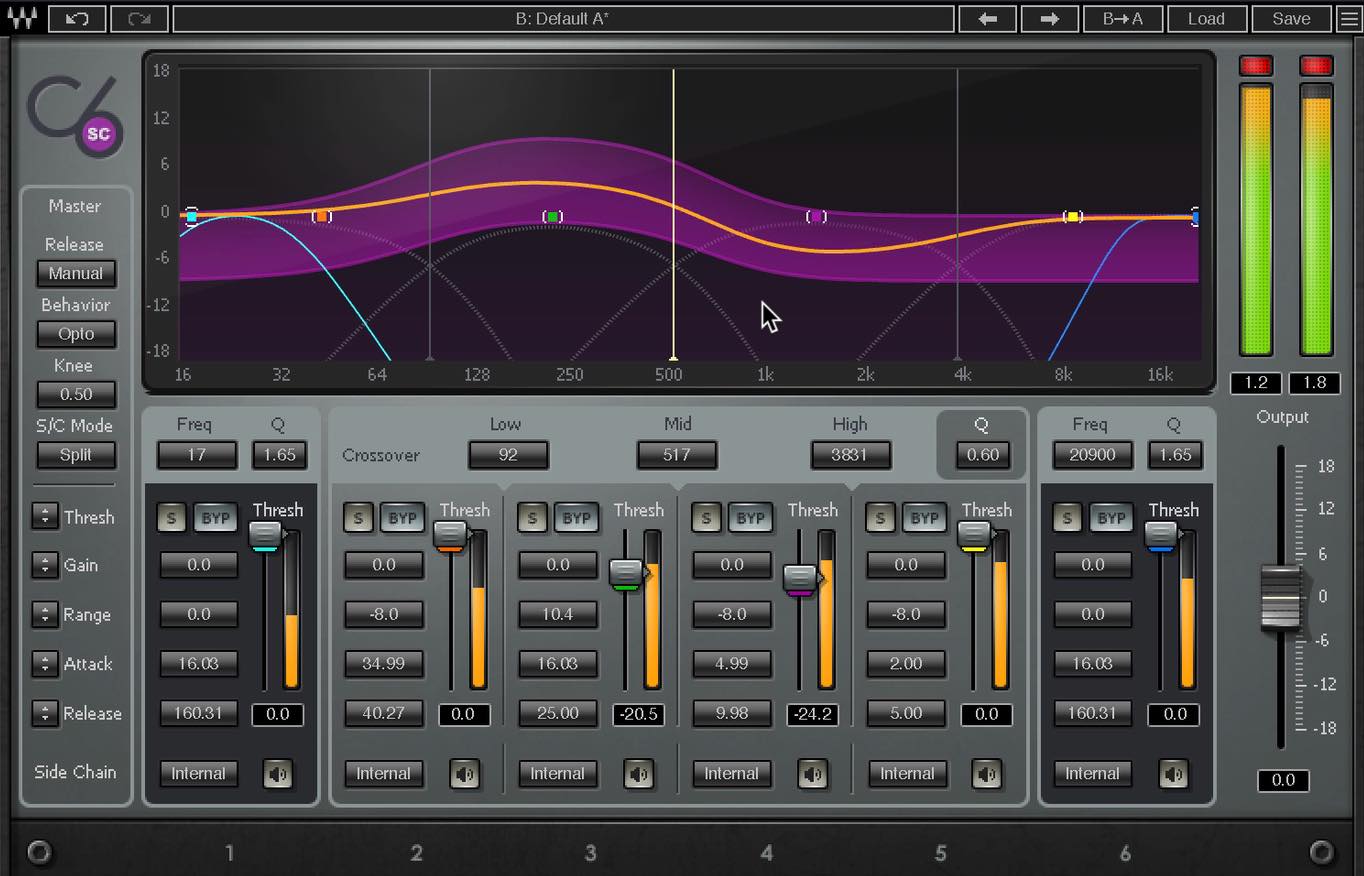Click band 1 sidechain listen speaker icon
1364x876 pixels.
[278, 774]
